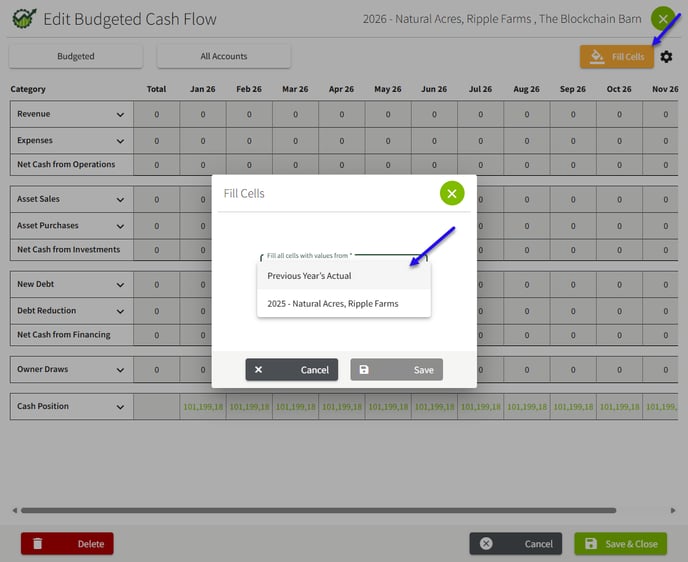This screenshot has width=688, height=562.
Task: Expand the Revenue category row
Action: tap(121, 115)
